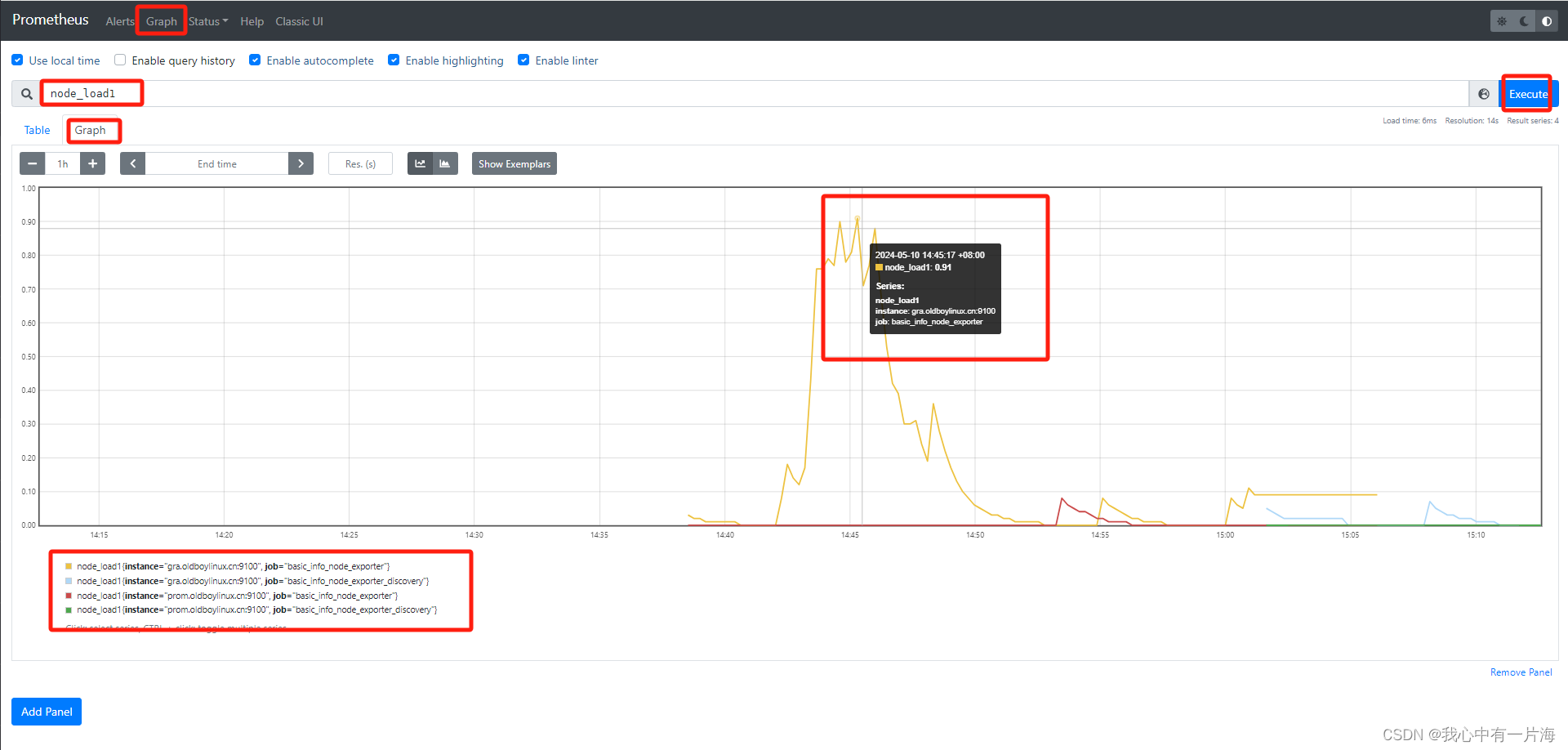Image resolution: width=1568 pixels, height=750 pixels.
Task: Move end time backward with left chevron
Action: 133,163
